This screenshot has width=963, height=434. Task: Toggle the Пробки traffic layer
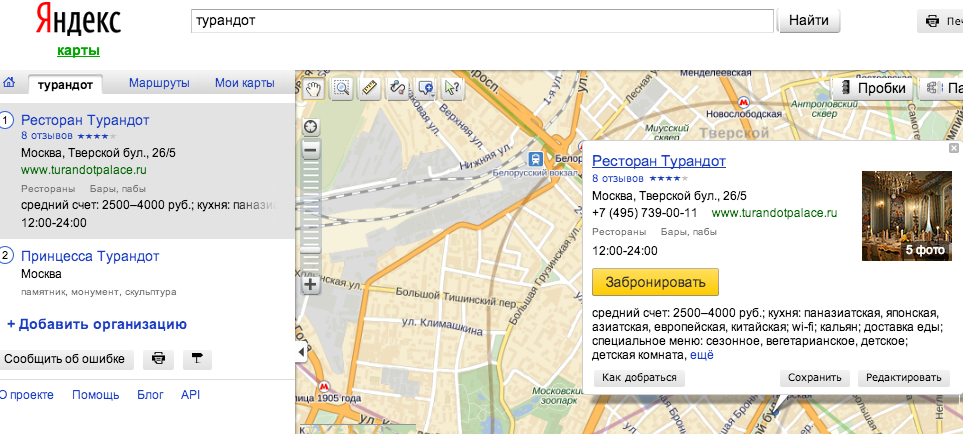click(x=872, y=88)
